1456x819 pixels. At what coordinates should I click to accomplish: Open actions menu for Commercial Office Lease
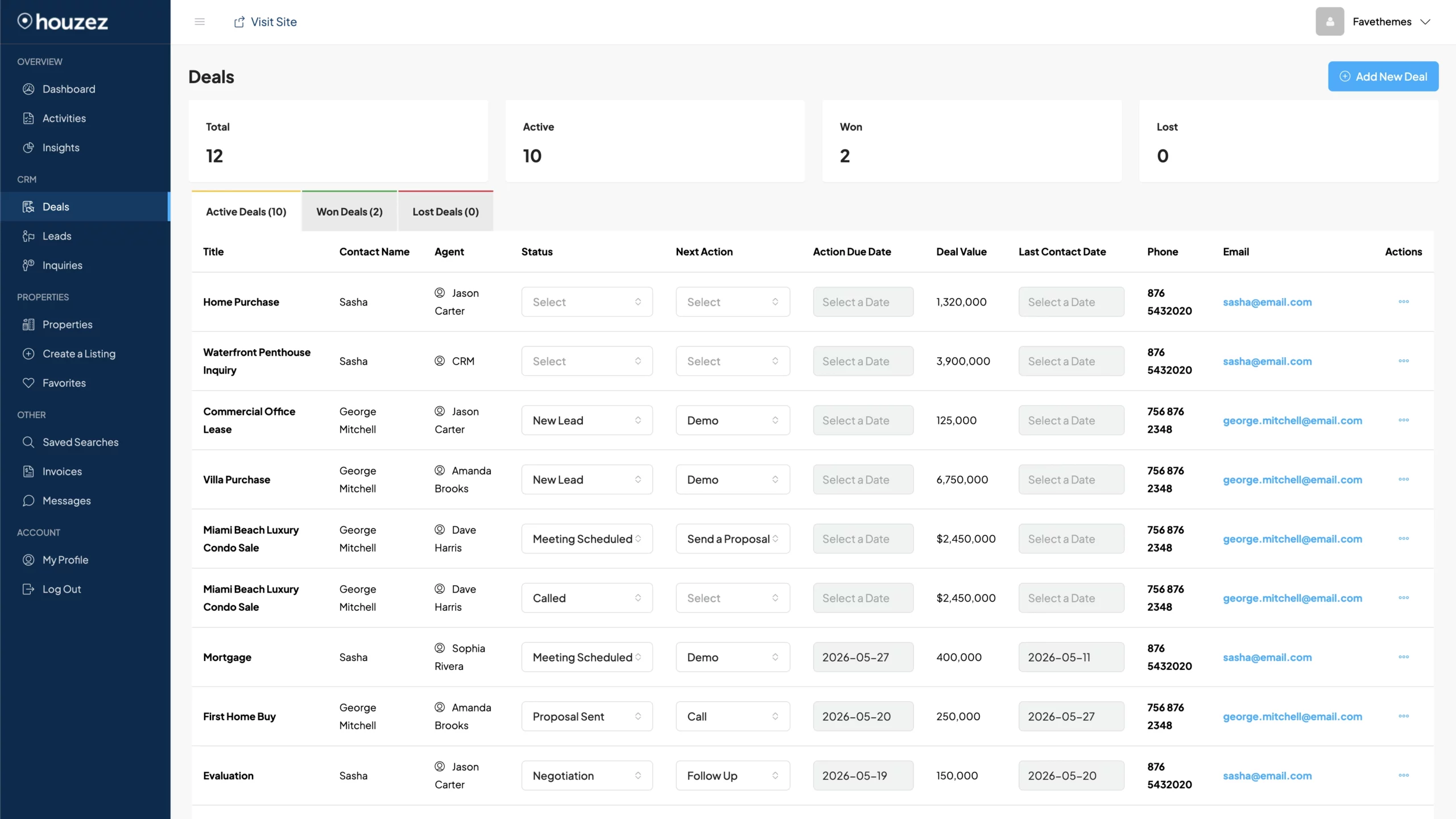(1403, 420)
